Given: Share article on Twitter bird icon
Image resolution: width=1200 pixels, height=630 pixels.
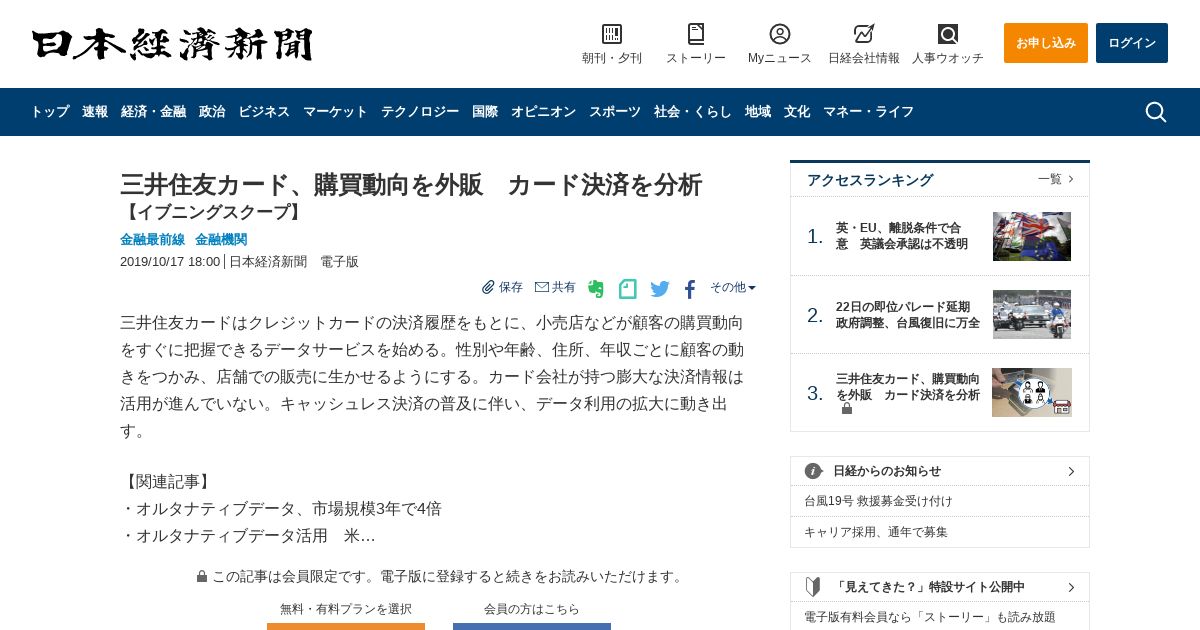Looking at the screenshot, I should click(660, 289).
